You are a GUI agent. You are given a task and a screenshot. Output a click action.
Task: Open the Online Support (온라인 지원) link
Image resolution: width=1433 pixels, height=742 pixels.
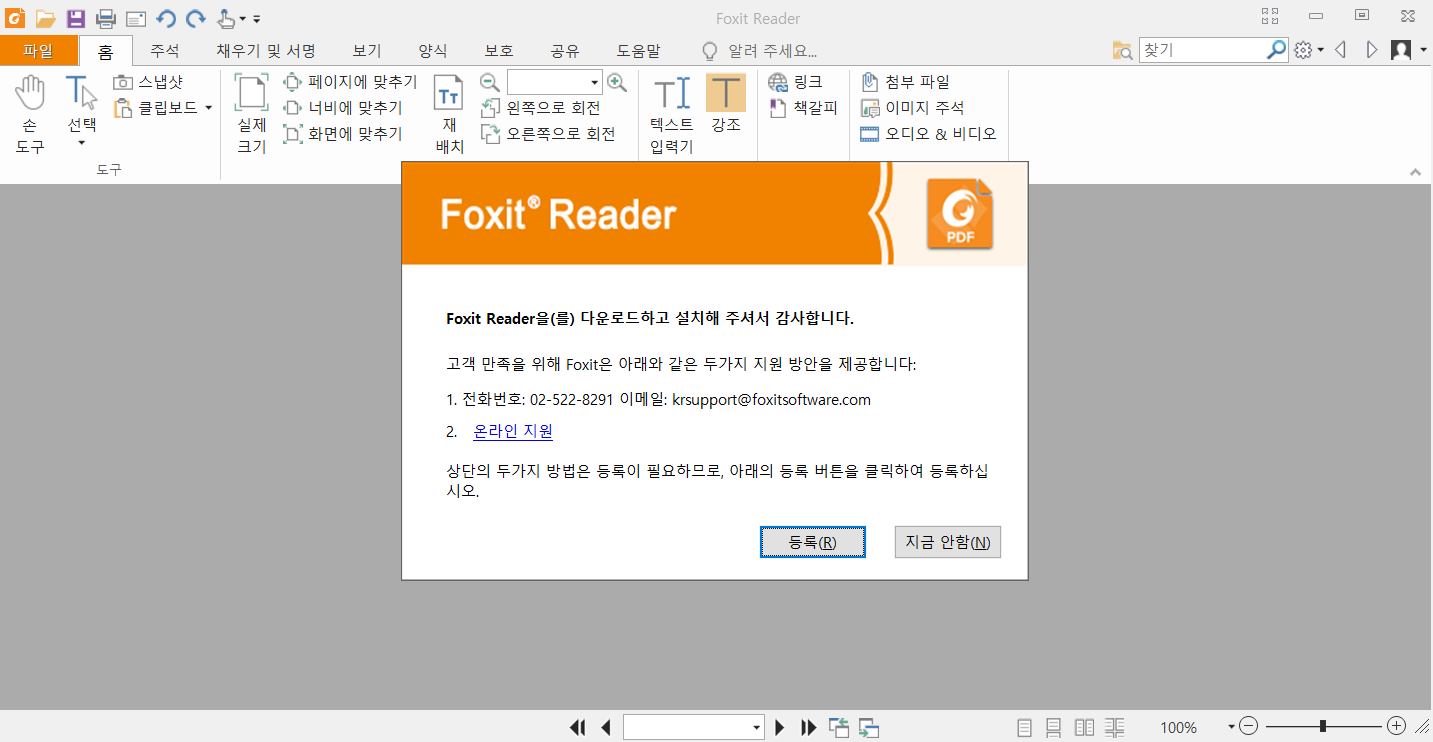point(513,431)
